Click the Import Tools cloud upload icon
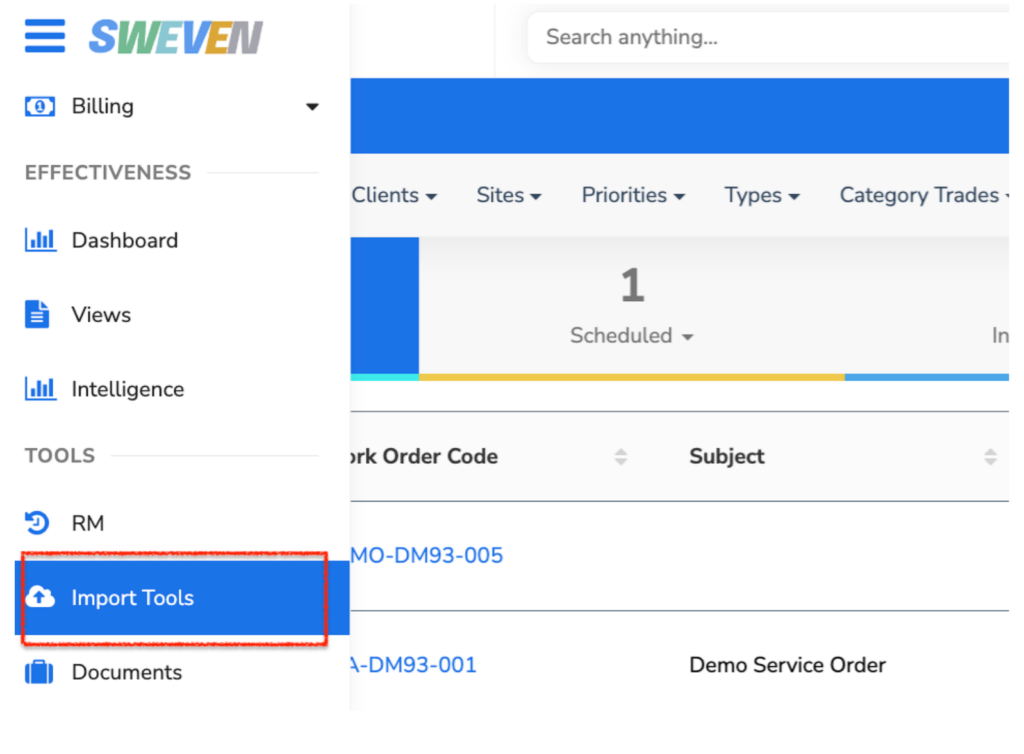Screen dimensions: 1024x754 (x=40, y=597)
